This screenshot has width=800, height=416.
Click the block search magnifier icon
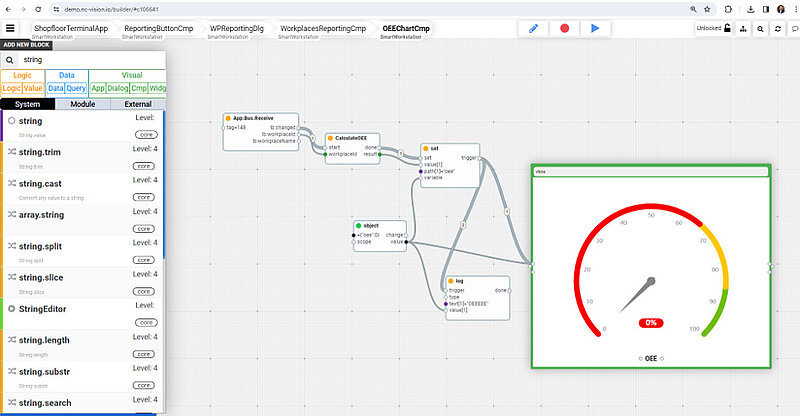coord(10,60)
